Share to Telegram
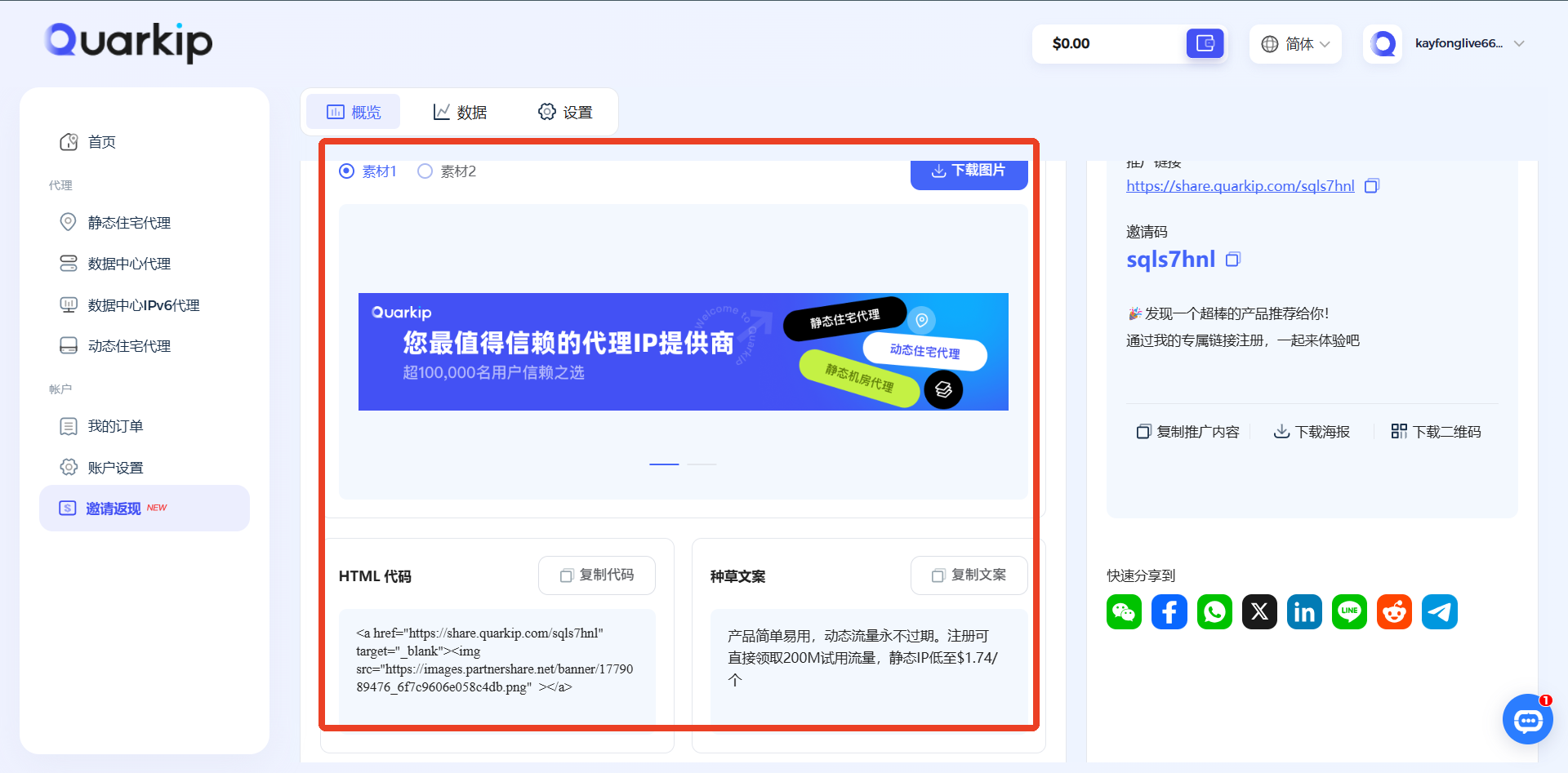Viewport: 1568px width, 773px height. (1440, 612)
